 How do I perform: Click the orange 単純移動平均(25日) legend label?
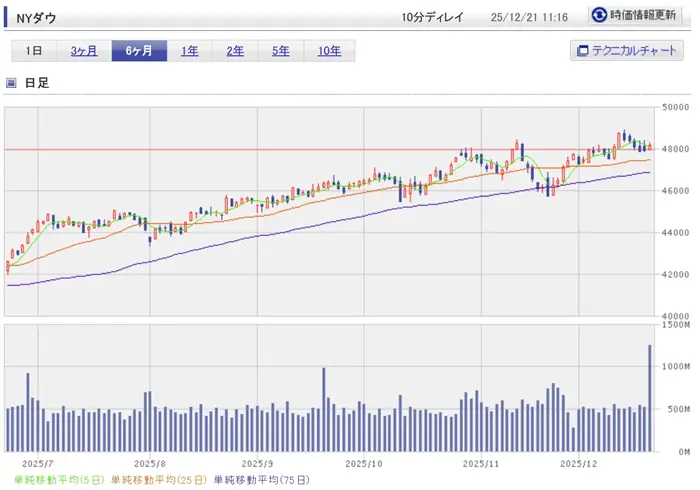159,479
